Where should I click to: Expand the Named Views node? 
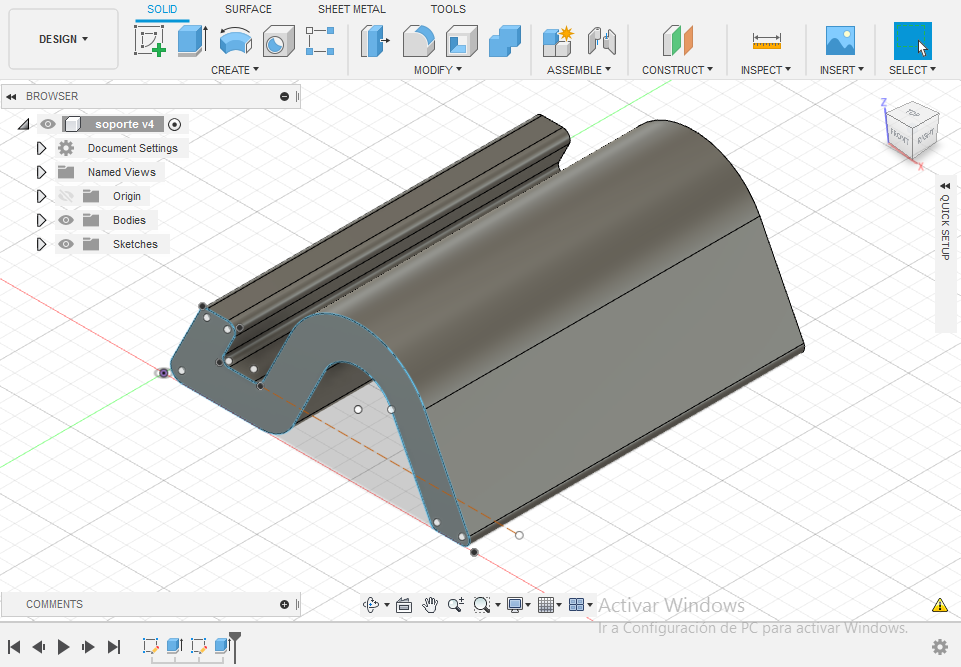click(x=41, y=172)
